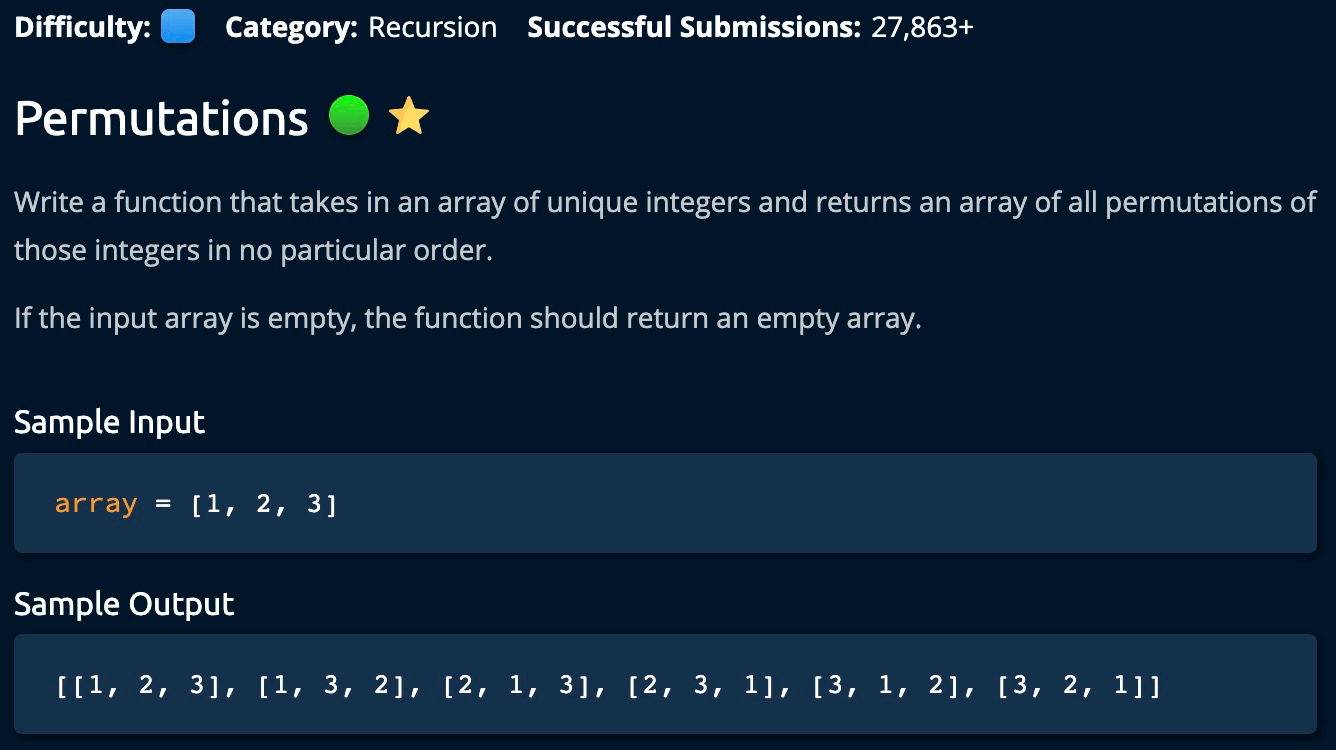Screen dimensions: 1336x750
Task: Click the green completion circle icon
Action: 349,116
